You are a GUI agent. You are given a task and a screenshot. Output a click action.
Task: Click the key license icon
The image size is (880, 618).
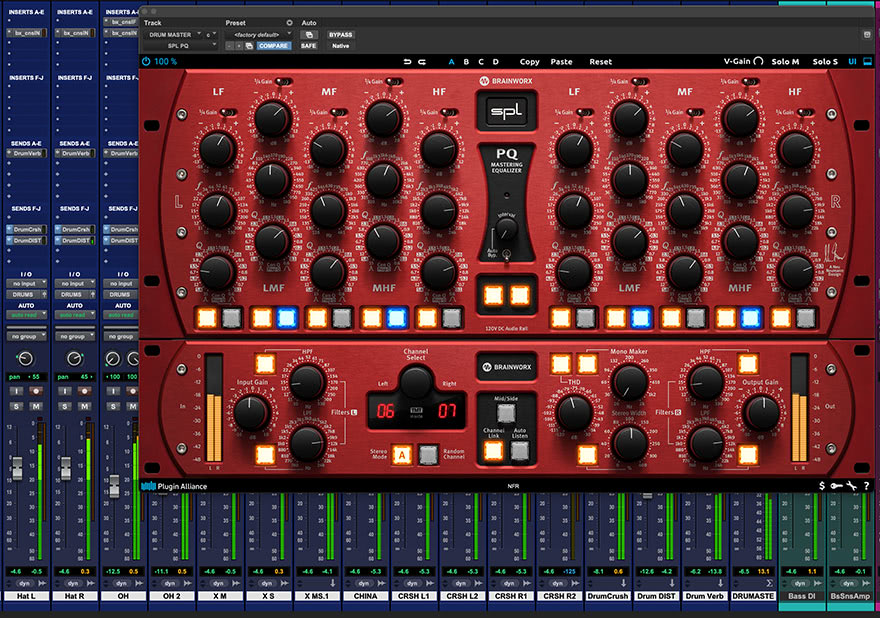(836, 486)
